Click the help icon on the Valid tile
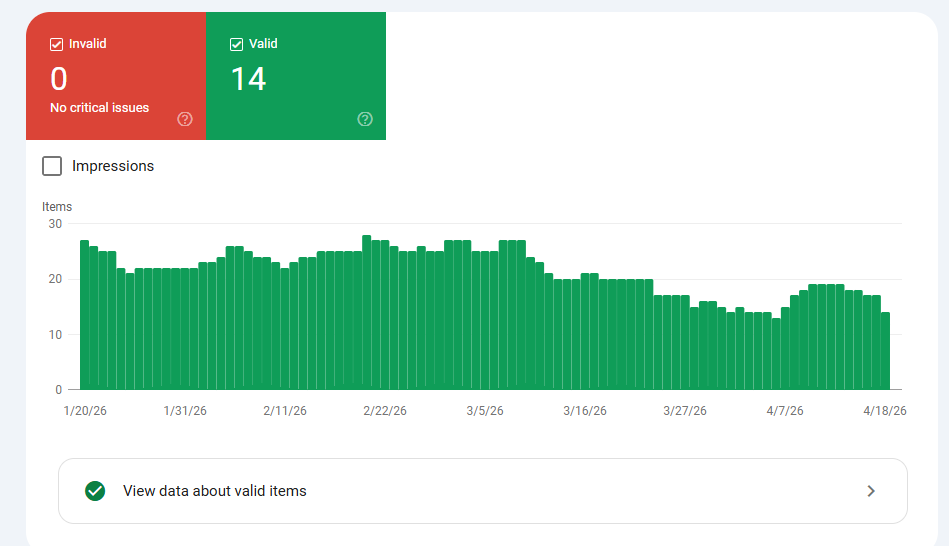 point(365,119)
